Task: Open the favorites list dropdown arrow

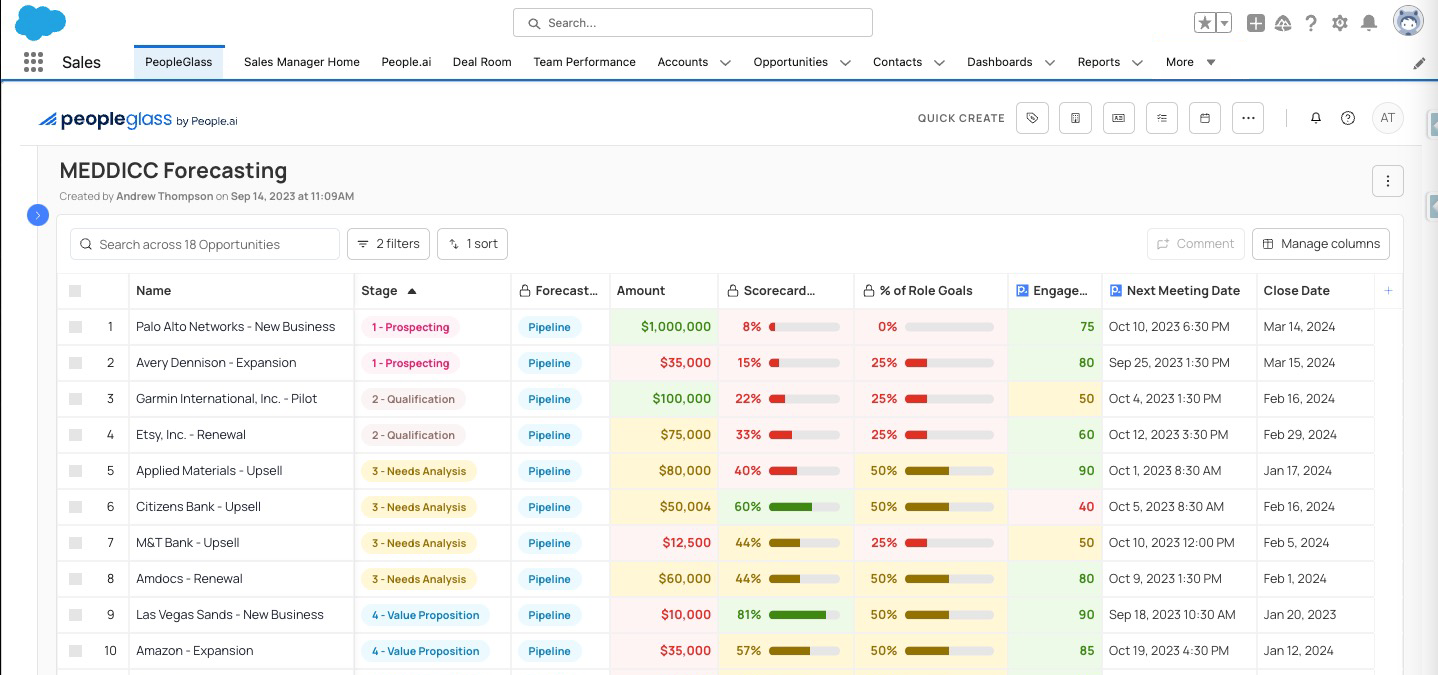Action: point(1224,23)
